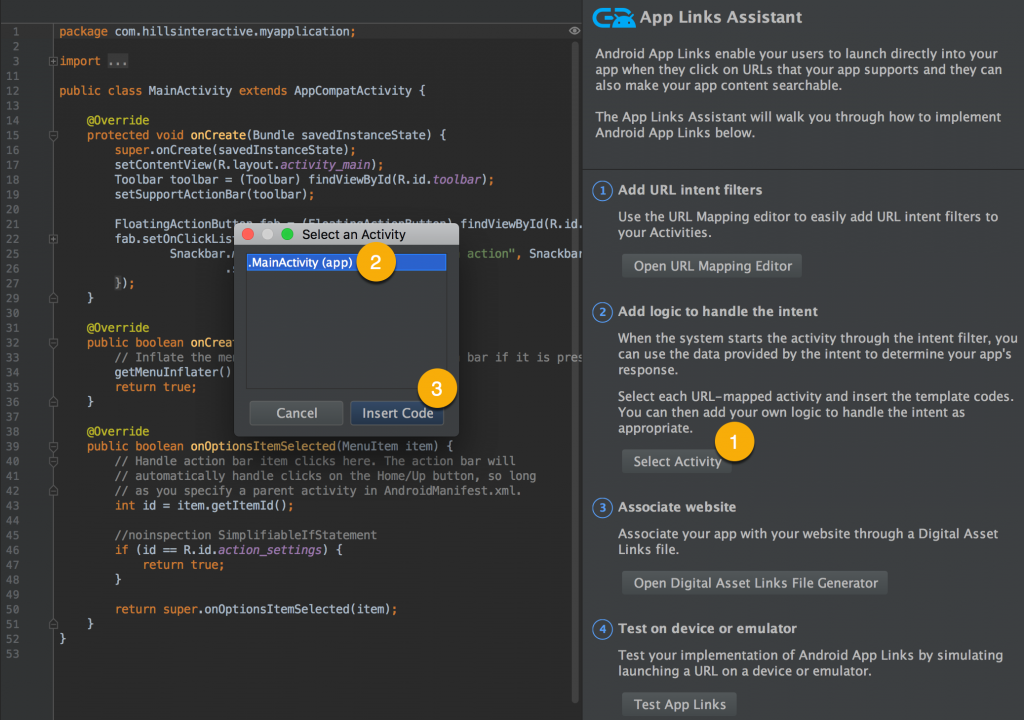Click the fold end marker on line 36
Screen dimensions: 1024x720
click(x=54, y=402)
